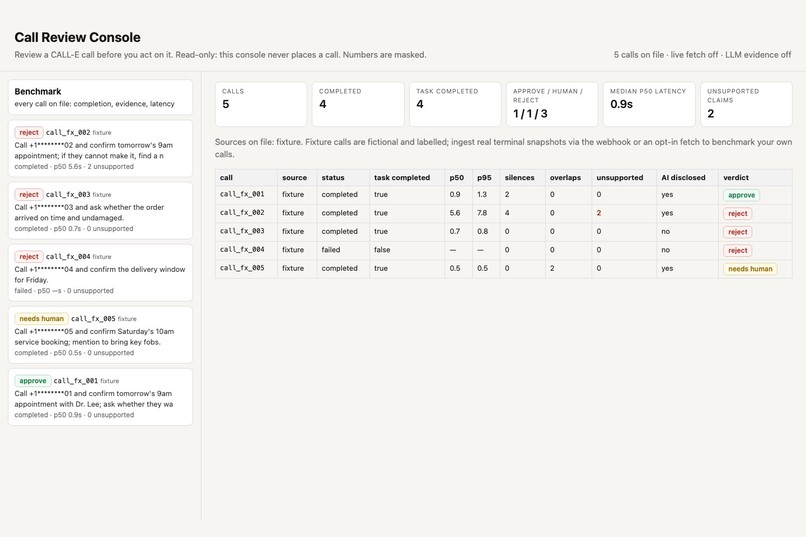The image size is (806, 537).
Task: Select call_fx_001 card in sidebar
Action: tap(100, 397)
